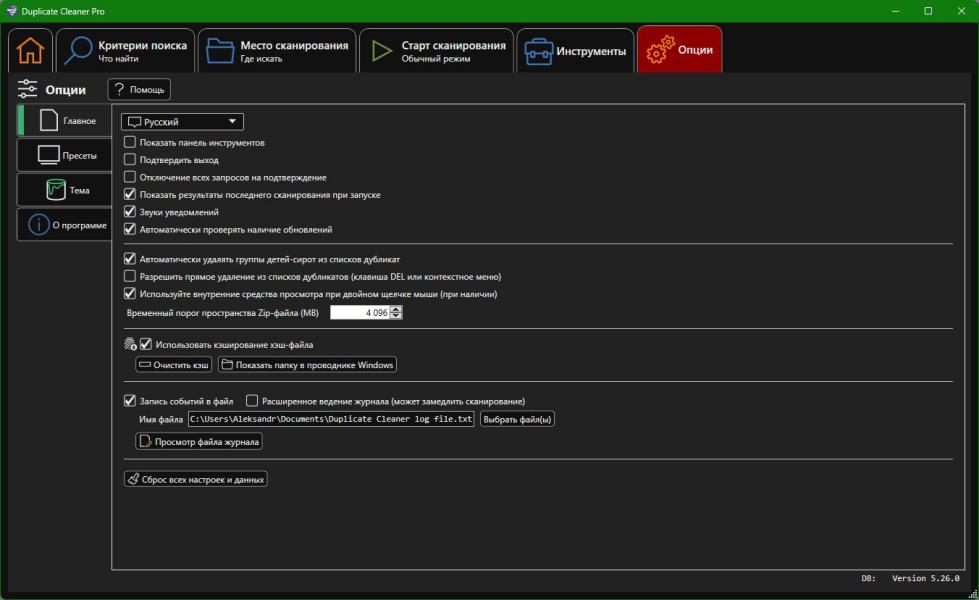Screen dimensions: 979x600
Task: Open the Опции tab
Action: 679,51
